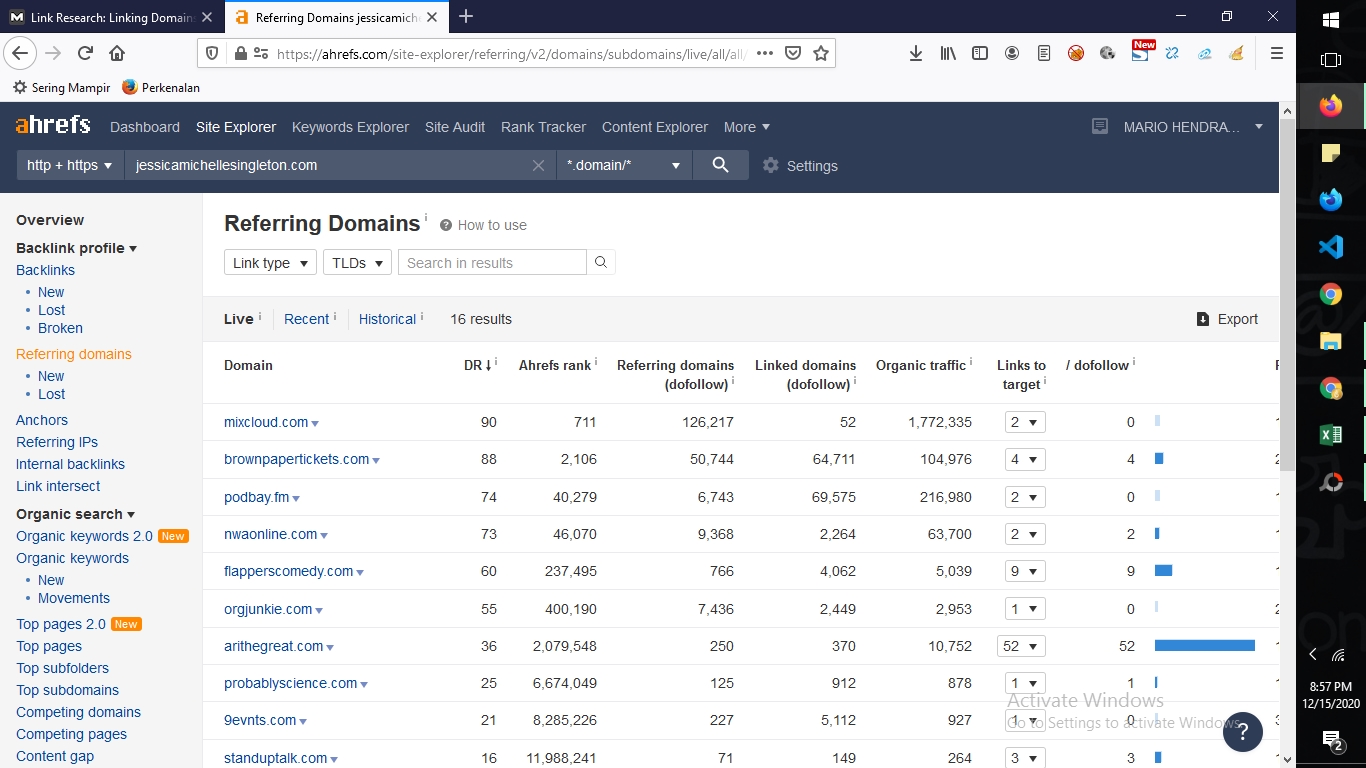Go back to previous page
The width and height of the screenshot is (1366, 768).
[x=20, y=54]
